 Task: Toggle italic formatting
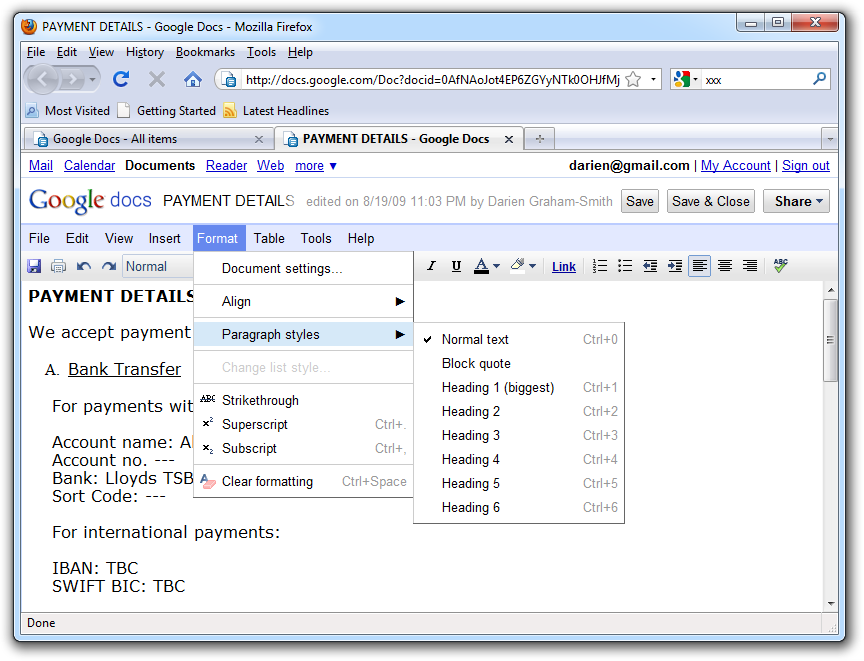pyautogui.click(x=431, y=266)
